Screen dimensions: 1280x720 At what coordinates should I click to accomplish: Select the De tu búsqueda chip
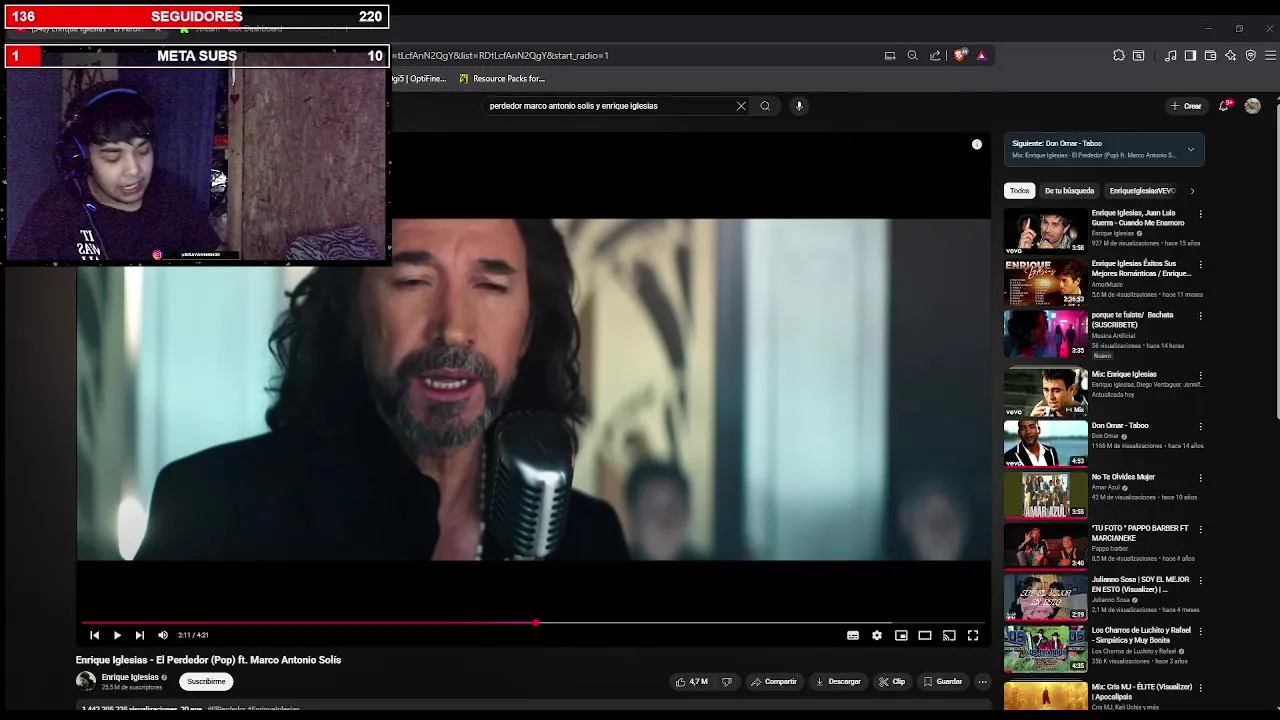[1069, 191]
